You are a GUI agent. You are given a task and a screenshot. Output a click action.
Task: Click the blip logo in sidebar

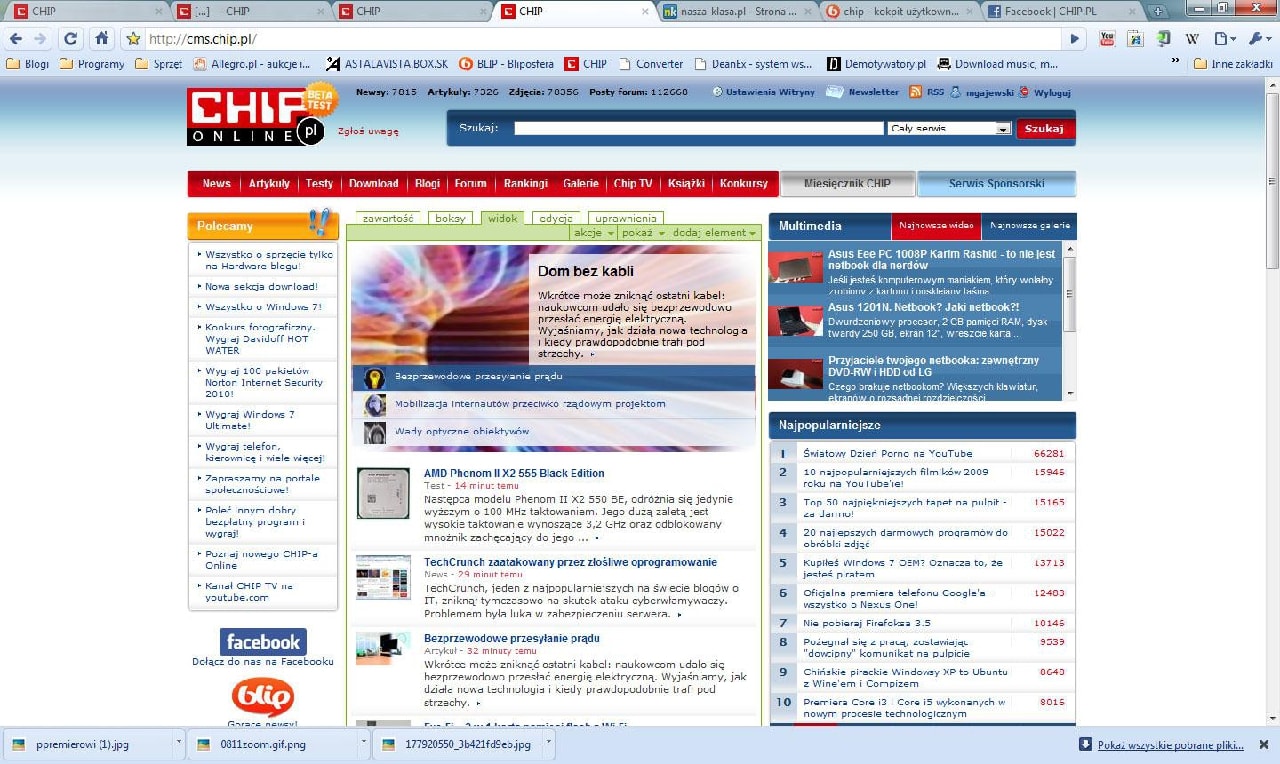click(x=263, y=696)
